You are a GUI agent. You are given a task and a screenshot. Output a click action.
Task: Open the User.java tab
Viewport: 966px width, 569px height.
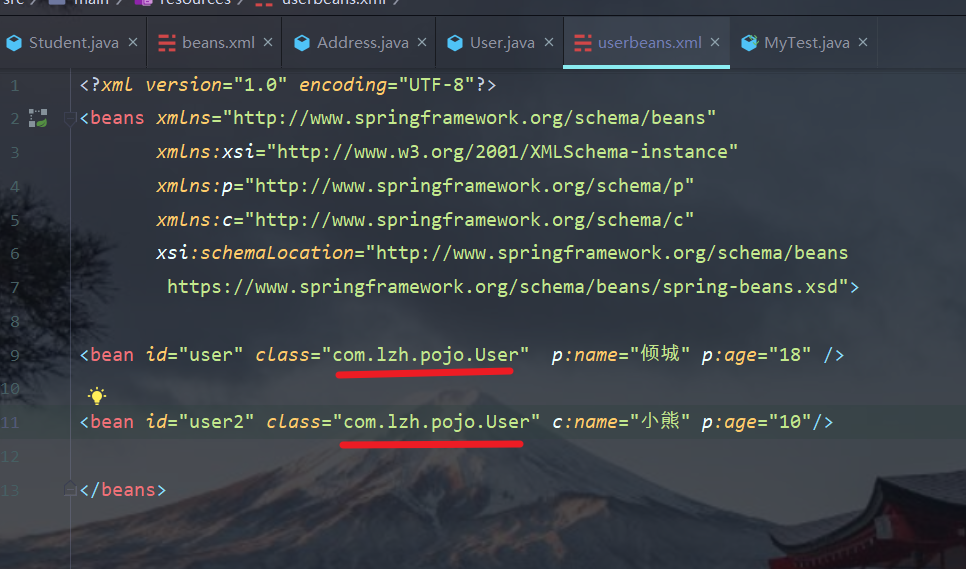pyautogui.click(x=499, y=42)
